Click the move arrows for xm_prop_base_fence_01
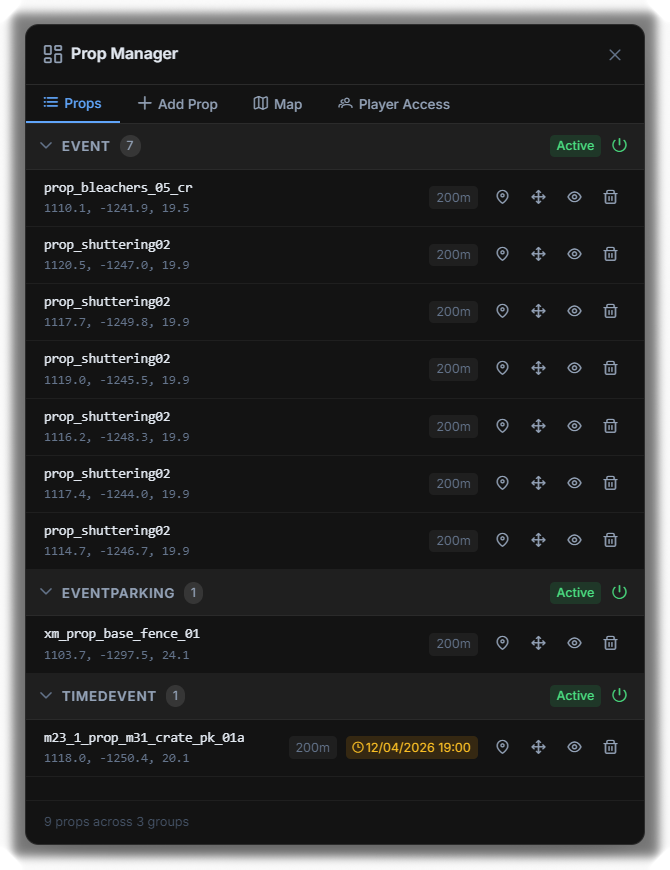This screenshot has height=870, width=670. 538,643
